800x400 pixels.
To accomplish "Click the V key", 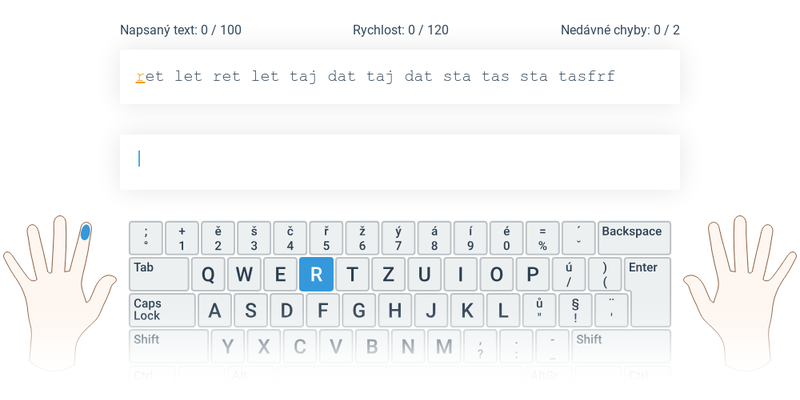I will (336, 346).
